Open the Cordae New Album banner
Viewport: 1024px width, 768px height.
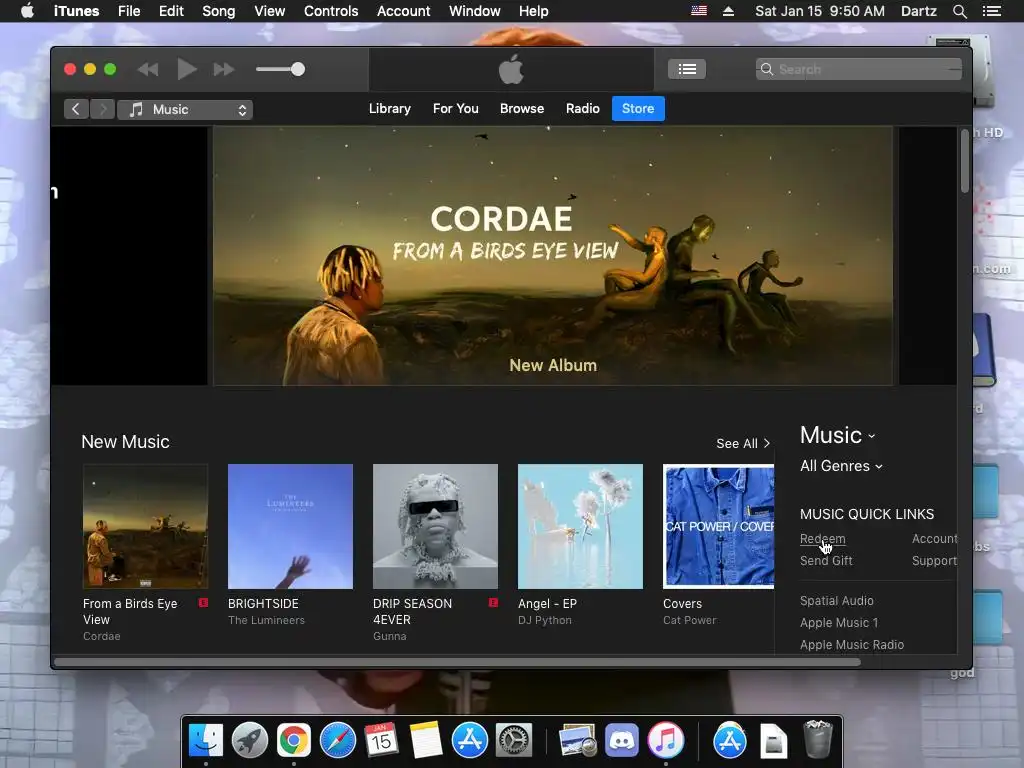click(x=552, y=255)
